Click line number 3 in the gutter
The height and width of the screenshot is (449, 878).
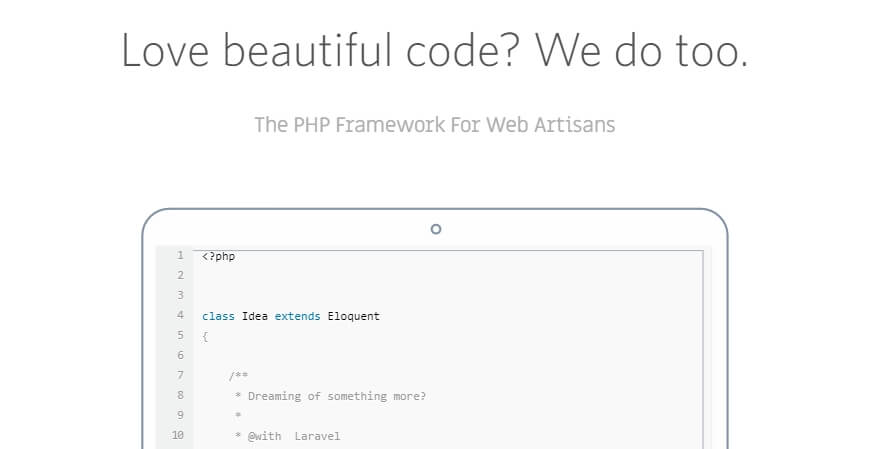tap(180, 295)
